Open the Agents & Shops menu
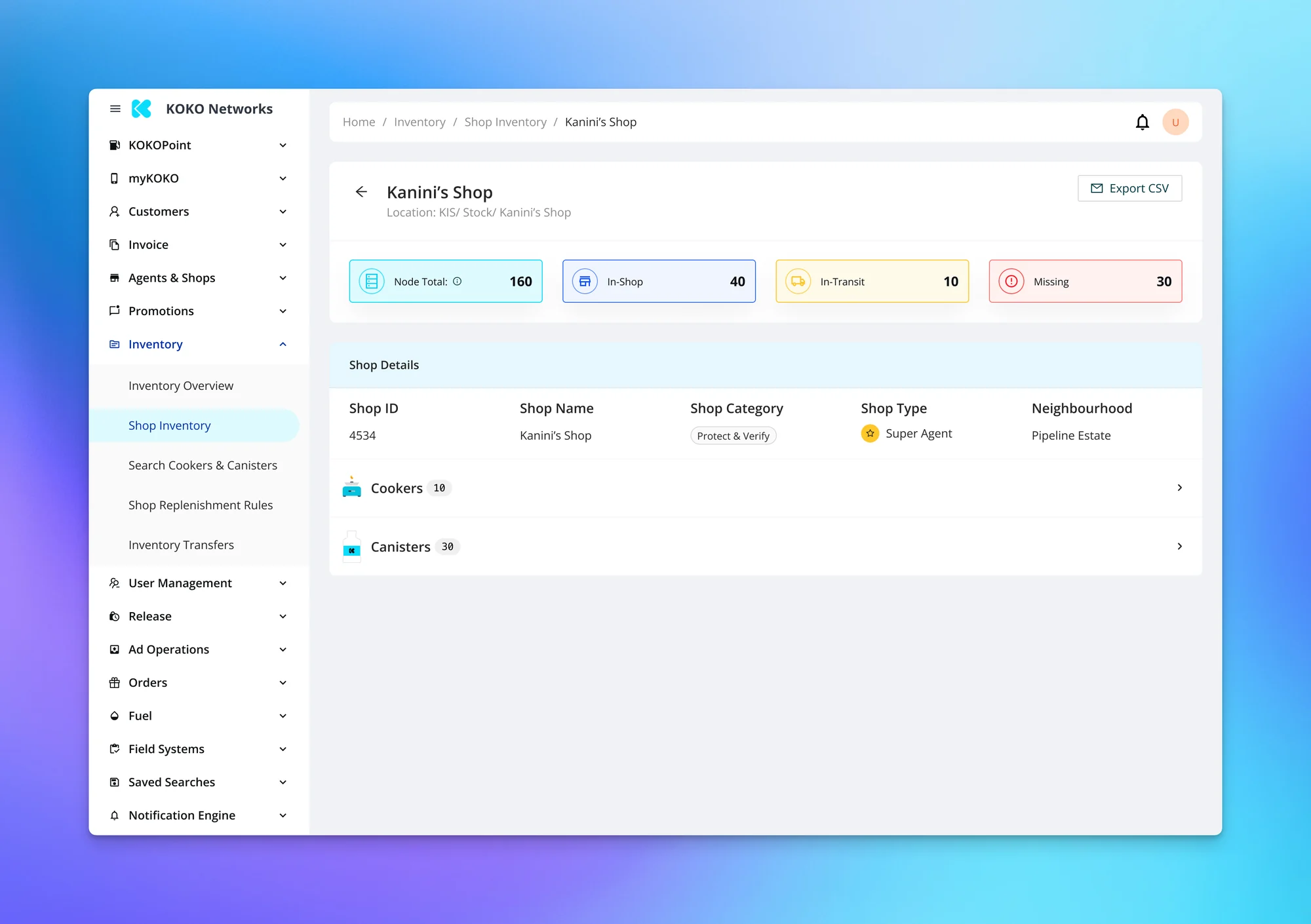 [198, 278]
